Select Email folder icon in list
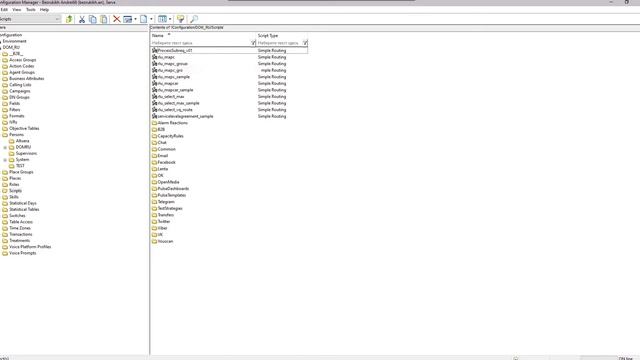Screen dimensions: 640x360 pyautogui.click(x=155, y=156)
